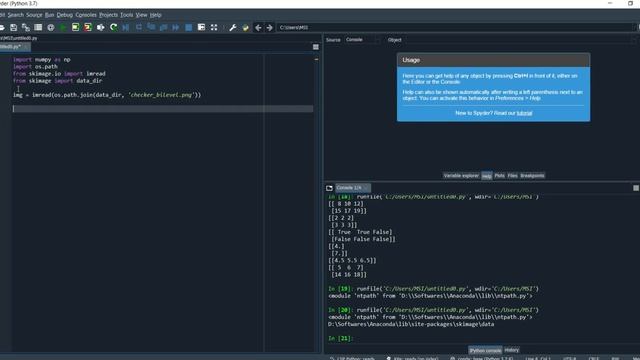Go back with the left arrow icon
The width and height of the screenshot is (640, 360).
coord(258,27)
